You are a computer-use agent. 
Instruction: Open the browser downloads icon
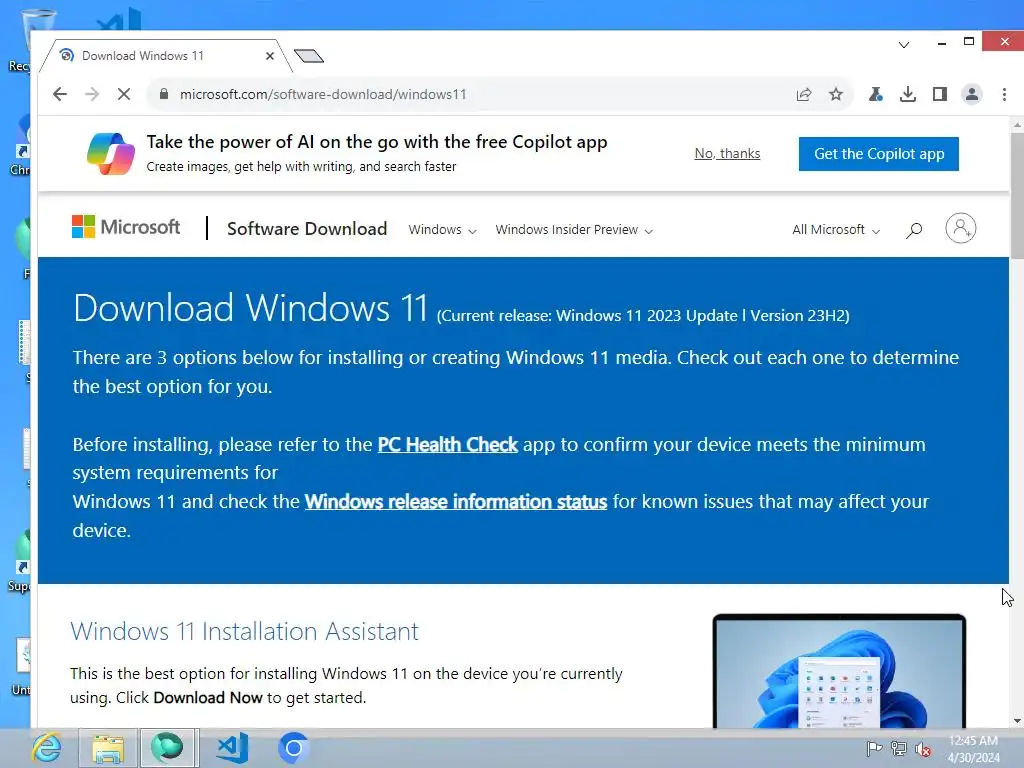(x=908, y=94)
